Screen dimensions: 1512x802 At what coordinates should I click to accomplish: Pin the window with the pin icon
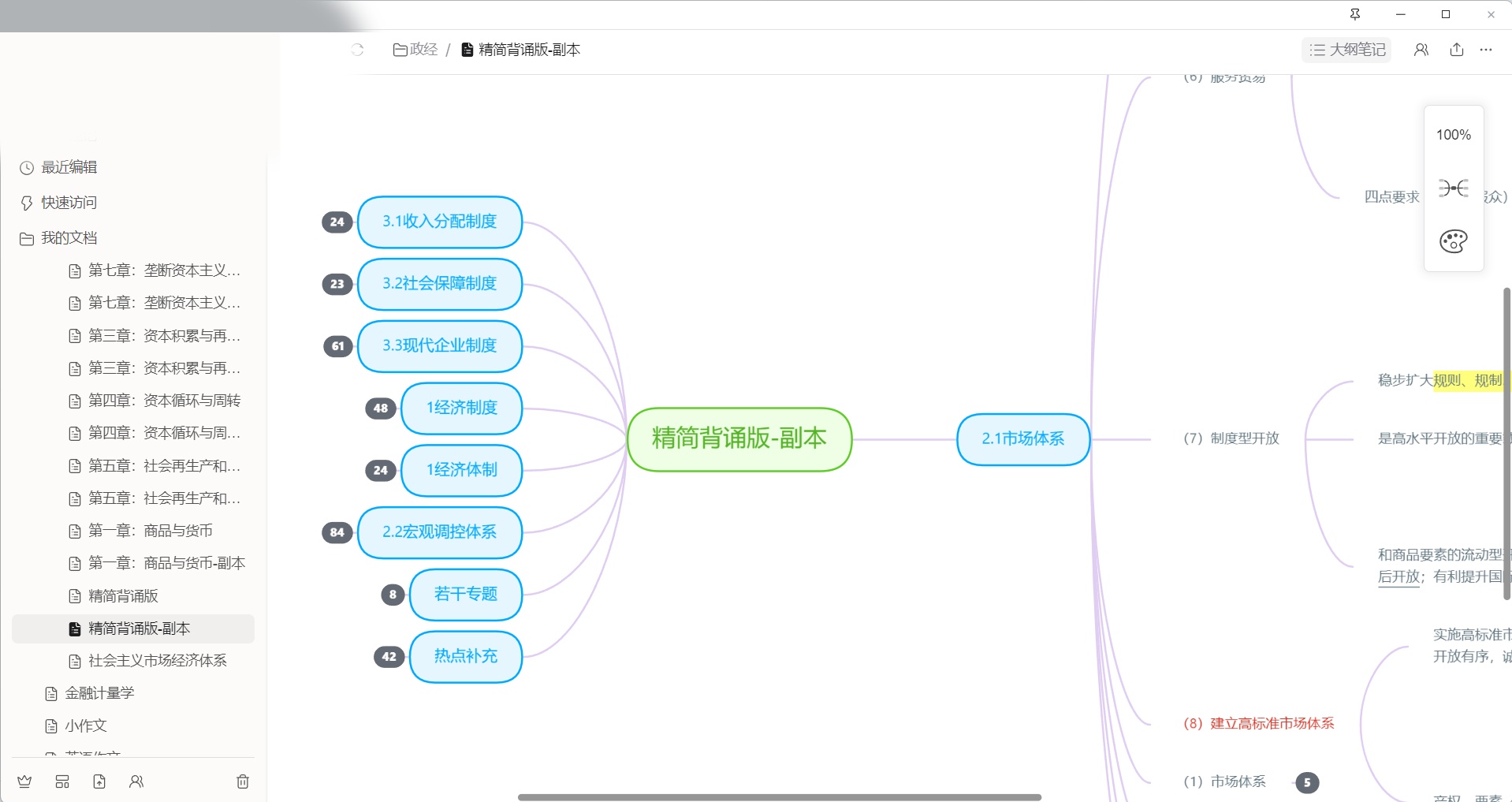tap(1355, 14)
